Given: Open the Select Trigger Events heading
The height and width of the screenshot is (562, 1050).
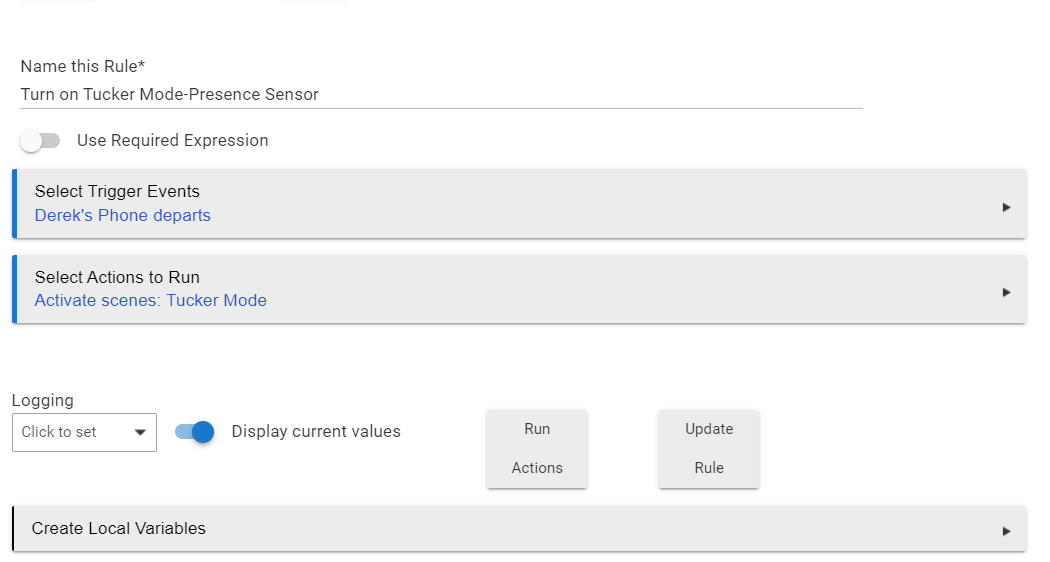Looking at the screenshot, I should pyautogui.click(x=117, y=192).
